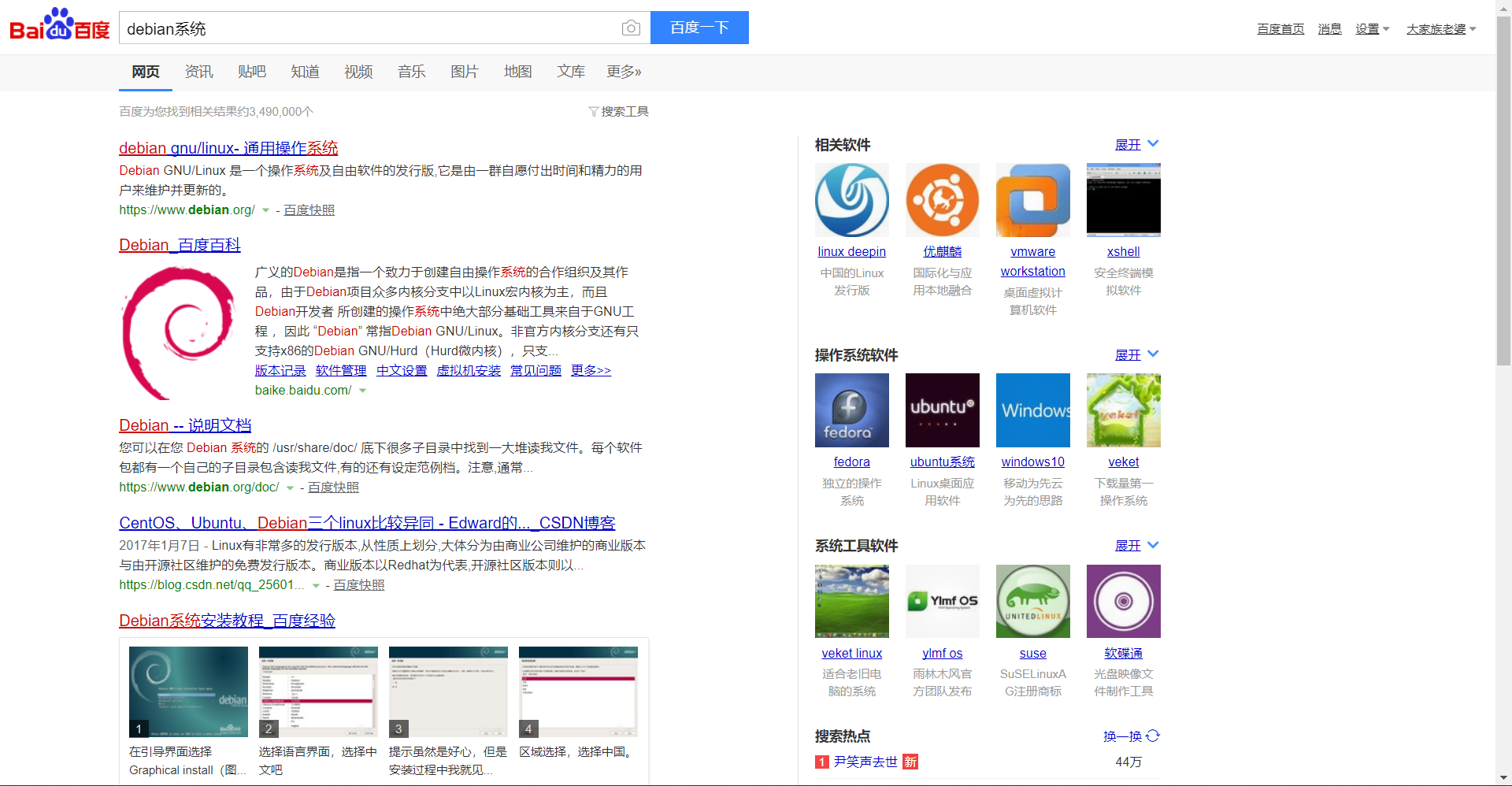Switch to 知道 tab
The image size is (1512, 786).
tap(305, 72)
